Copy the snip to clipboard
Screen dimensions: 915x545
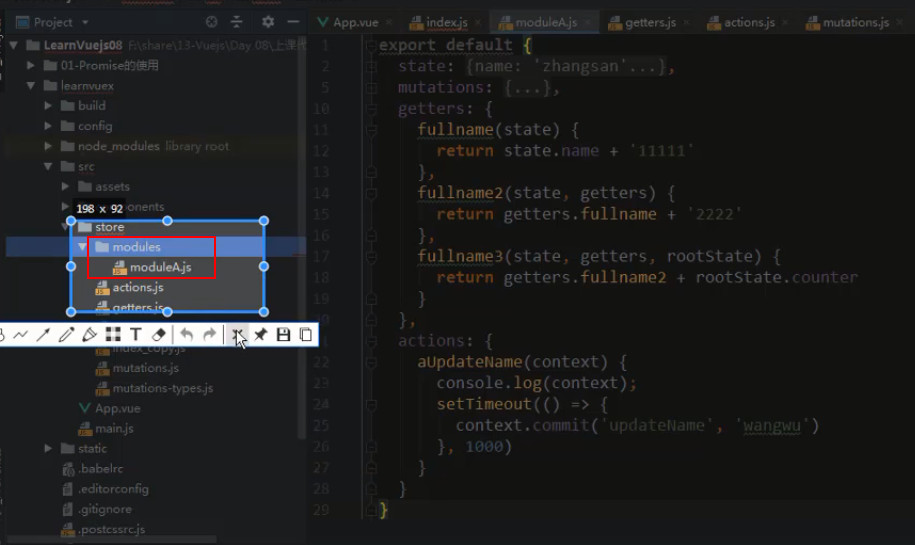[x=306, y=334]
